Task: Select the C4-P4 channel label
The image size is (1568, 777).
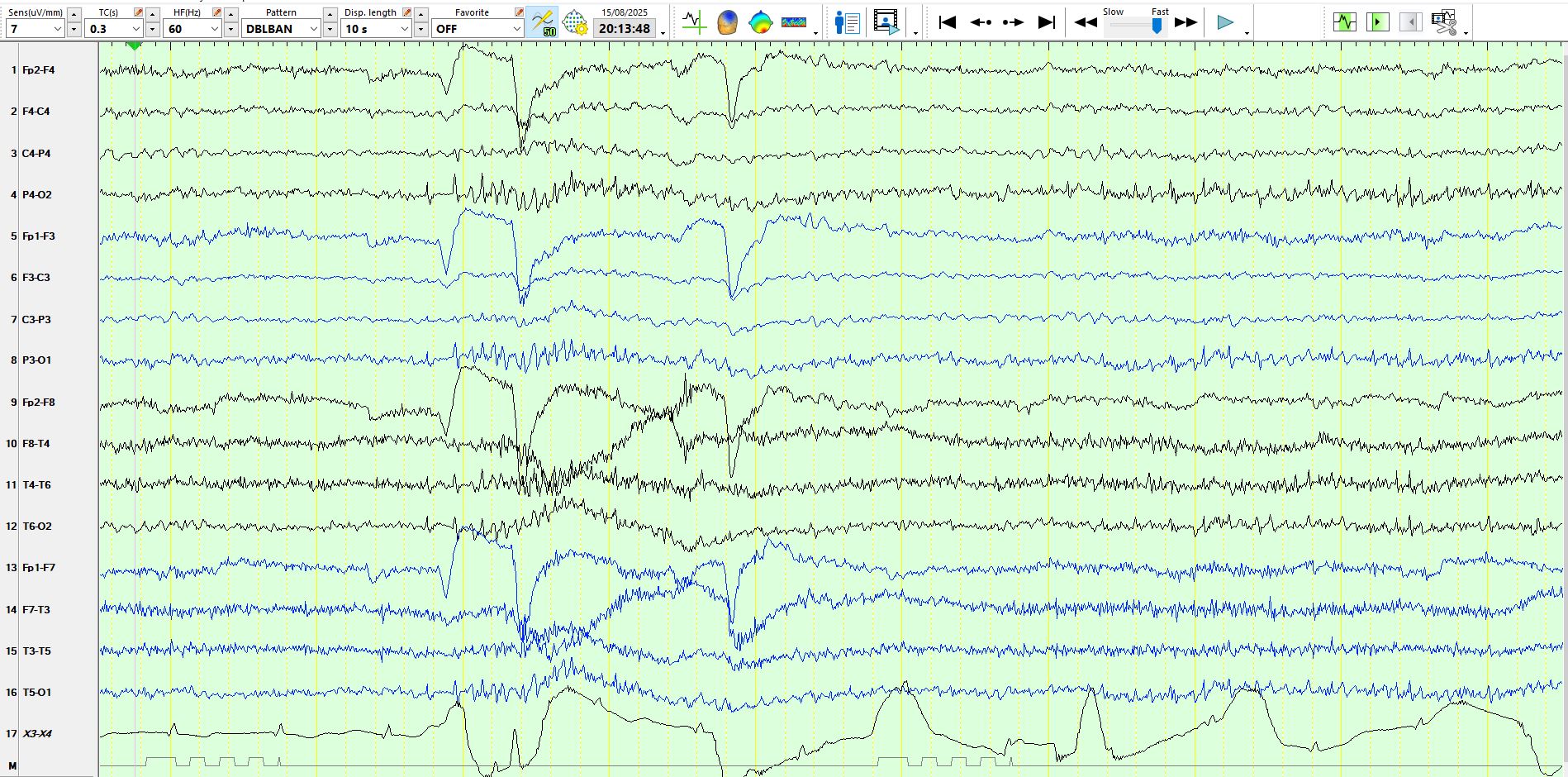Action: click(x=36, y=154)
